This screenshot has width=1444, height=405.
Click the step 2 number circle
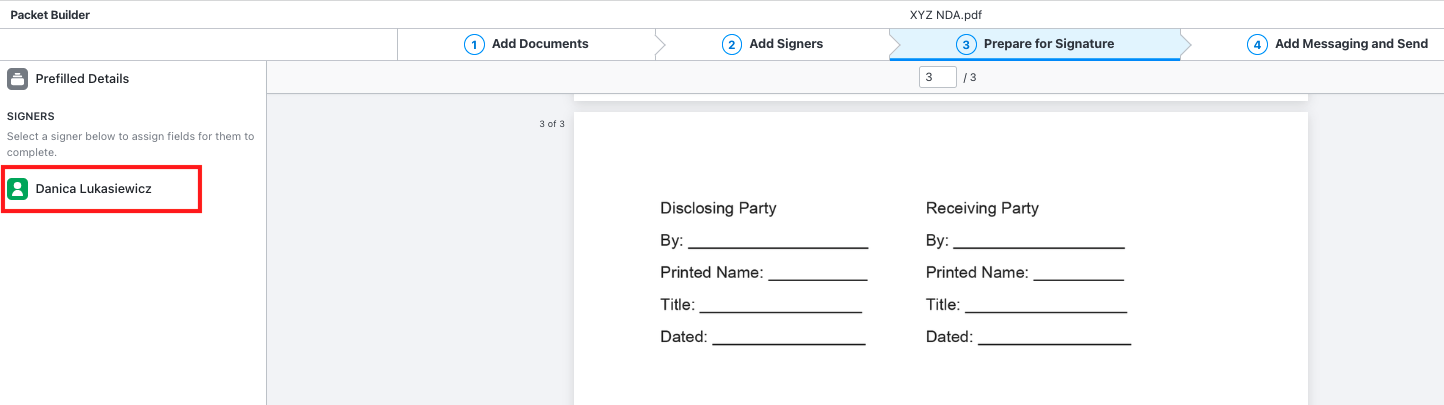[732, 44]
